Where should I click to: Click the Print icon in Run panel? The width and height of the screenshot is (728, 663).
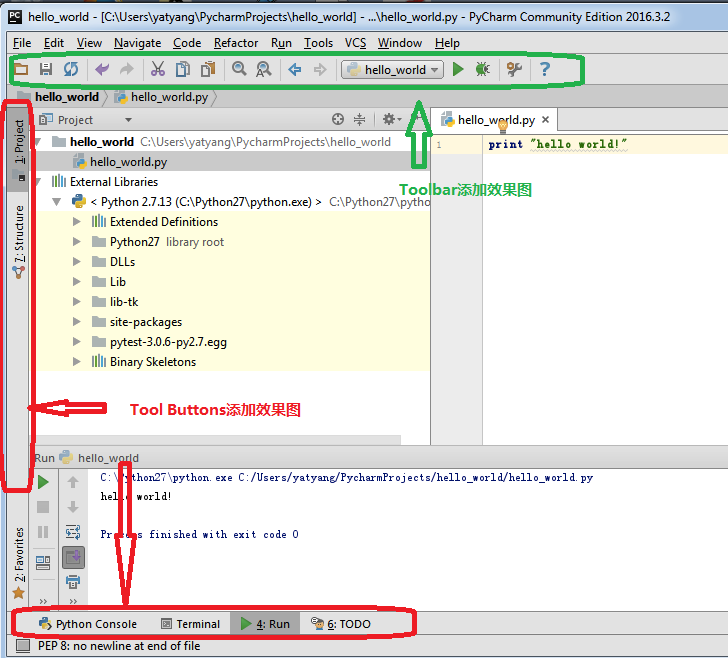[73, 582]
